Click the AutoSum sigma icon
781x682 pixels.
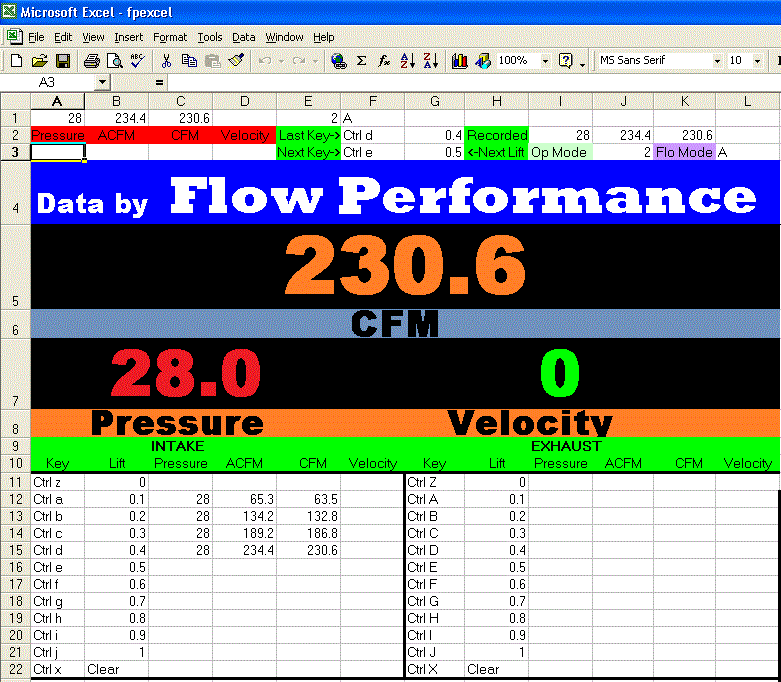[x=362, y=61]
